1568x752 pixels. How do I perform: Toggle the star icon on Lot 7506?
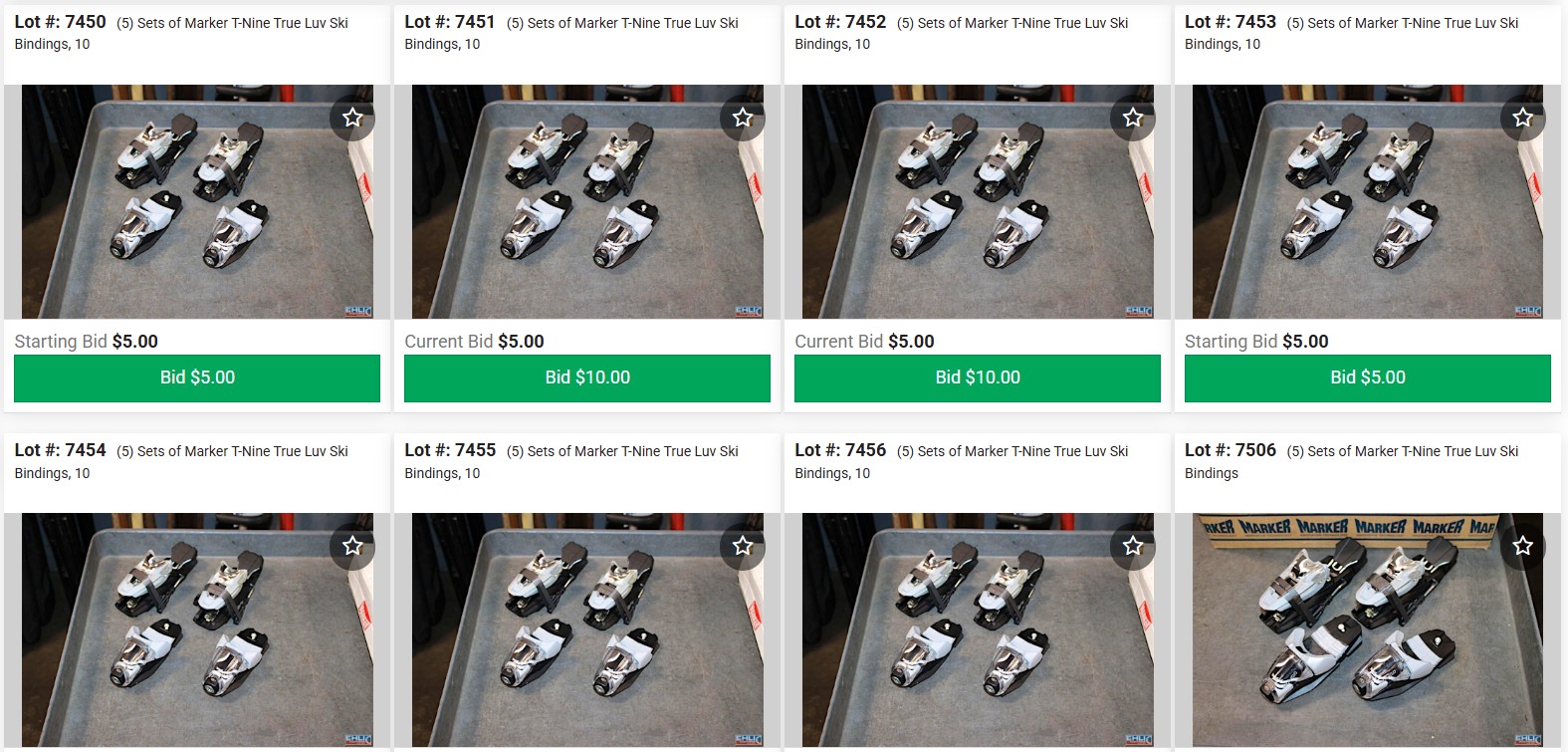click(1523, 546)
